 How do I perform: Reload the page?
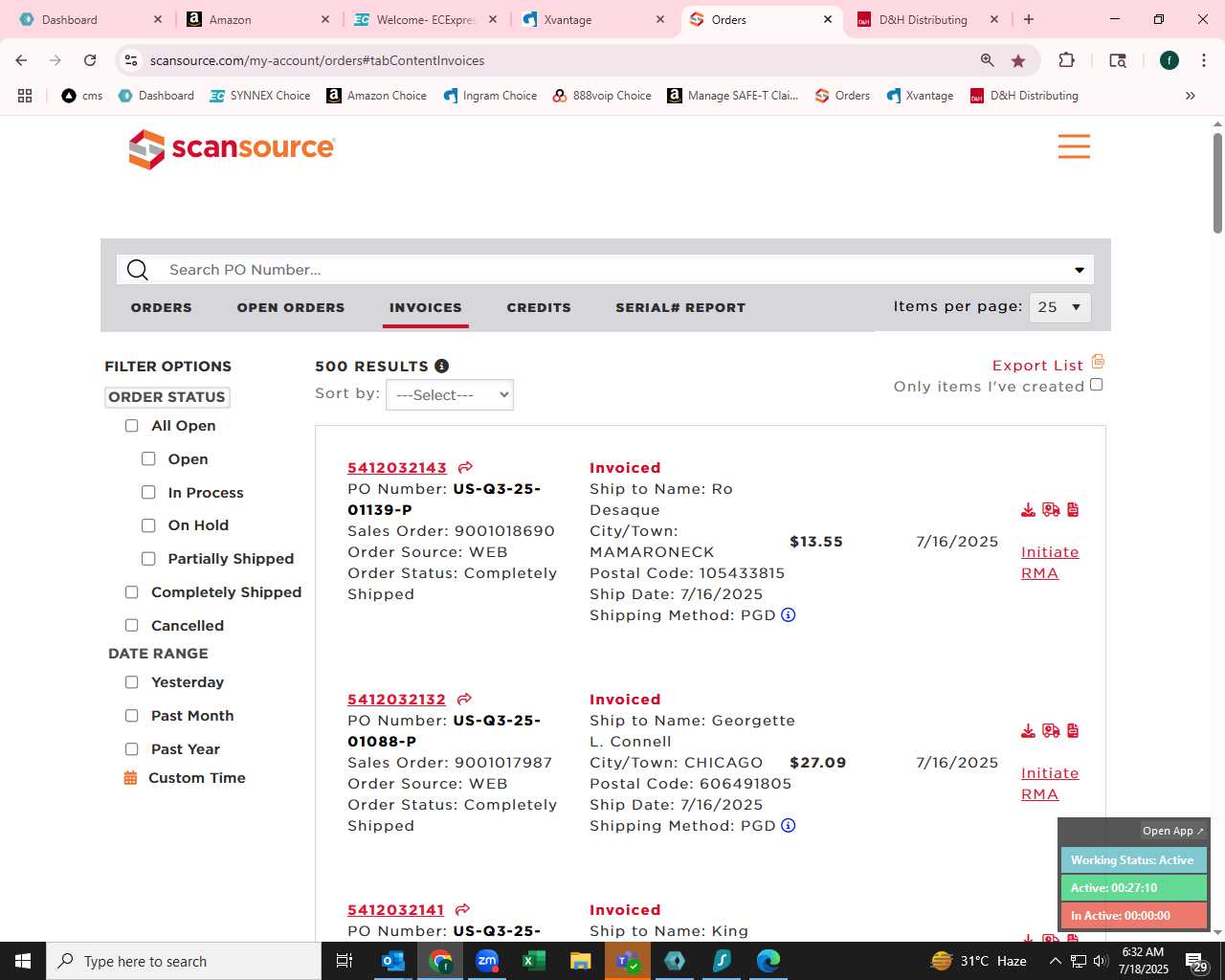coord(90,60)
